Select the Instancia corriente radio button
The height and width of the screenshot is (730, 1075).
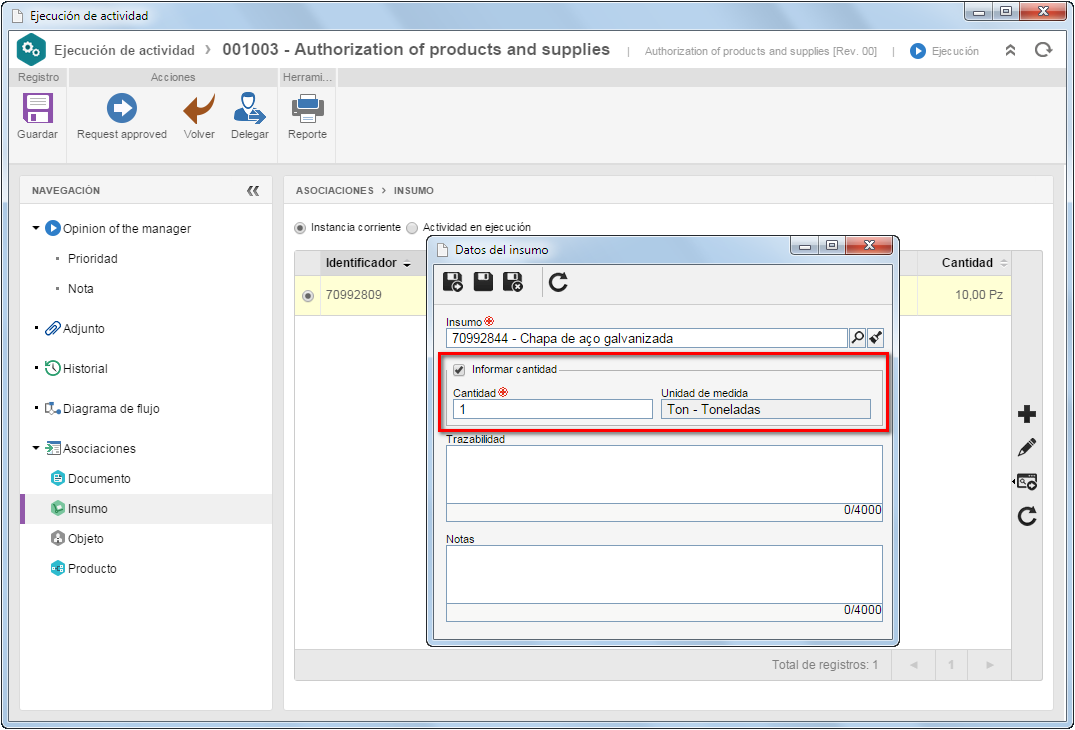pos(300,228)
